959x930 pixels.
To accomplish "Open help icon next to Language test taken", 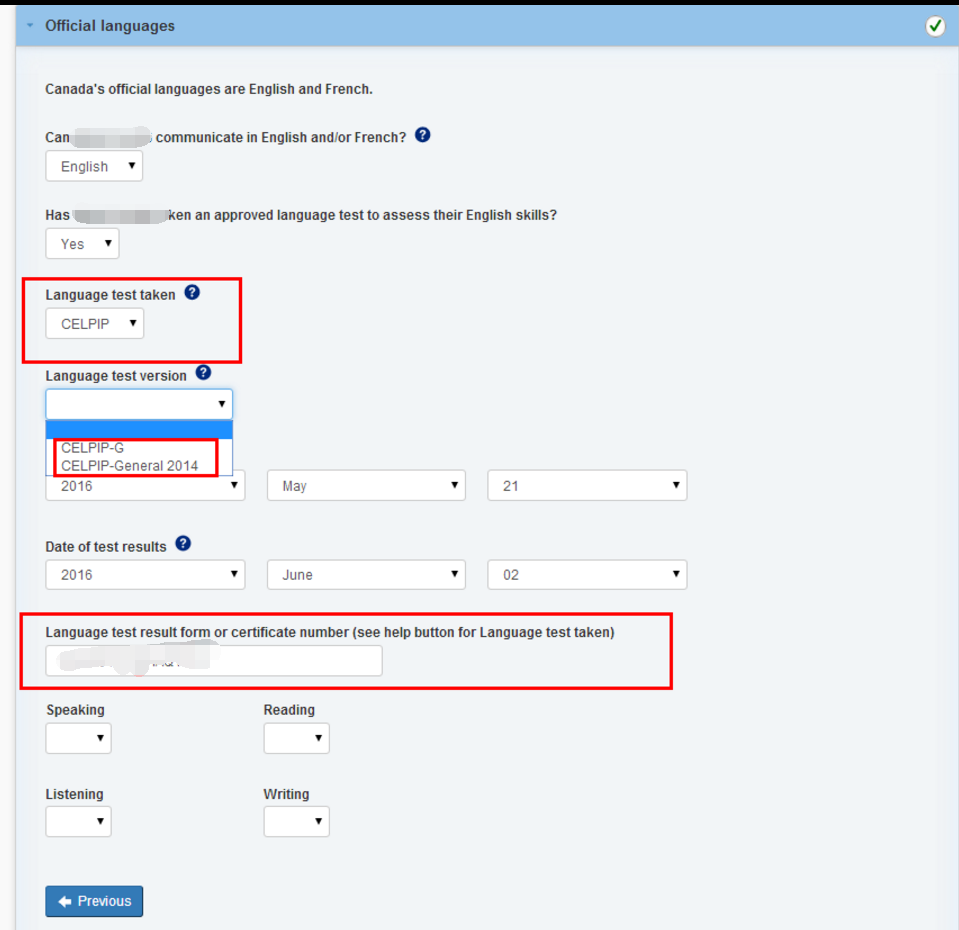I will pos(192,293).
